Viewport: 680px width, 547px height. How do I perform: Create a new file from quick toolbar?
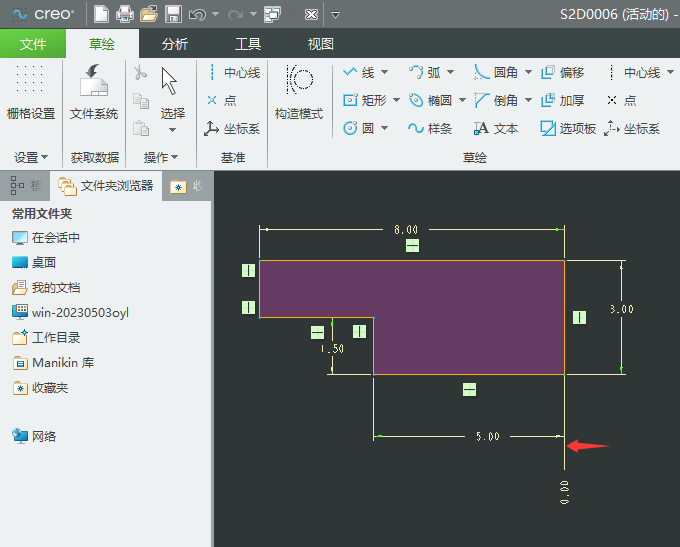click(101, 14)
